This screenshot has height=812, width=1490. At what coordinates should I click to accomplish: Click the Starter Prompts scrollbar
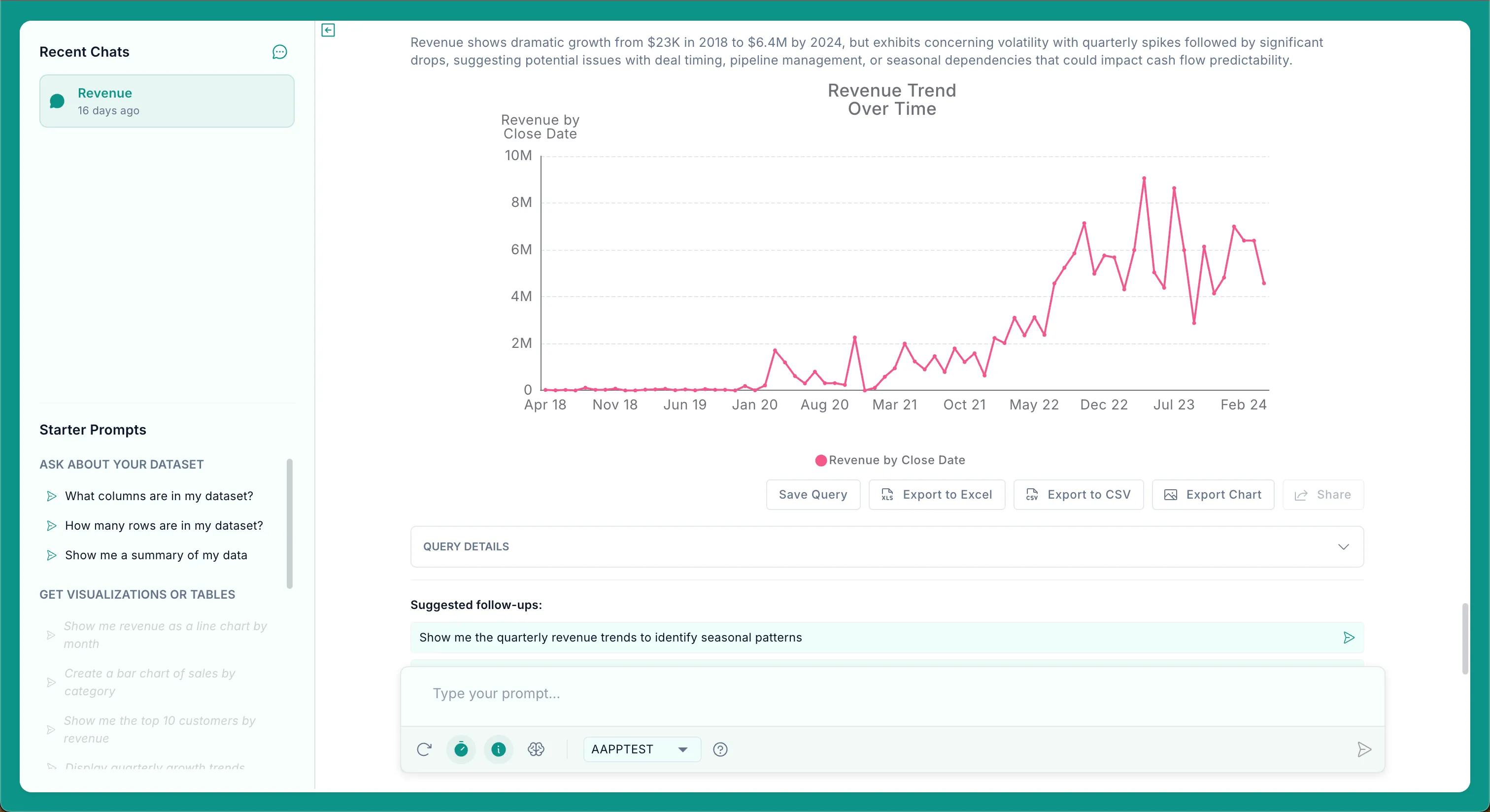coord(290,523)
